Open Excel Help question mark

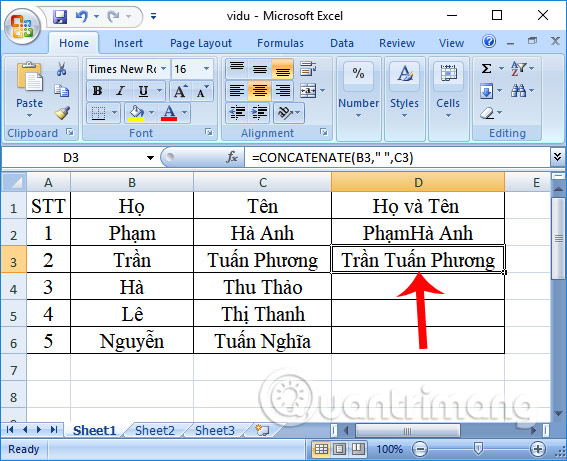(x=489, y=42)
